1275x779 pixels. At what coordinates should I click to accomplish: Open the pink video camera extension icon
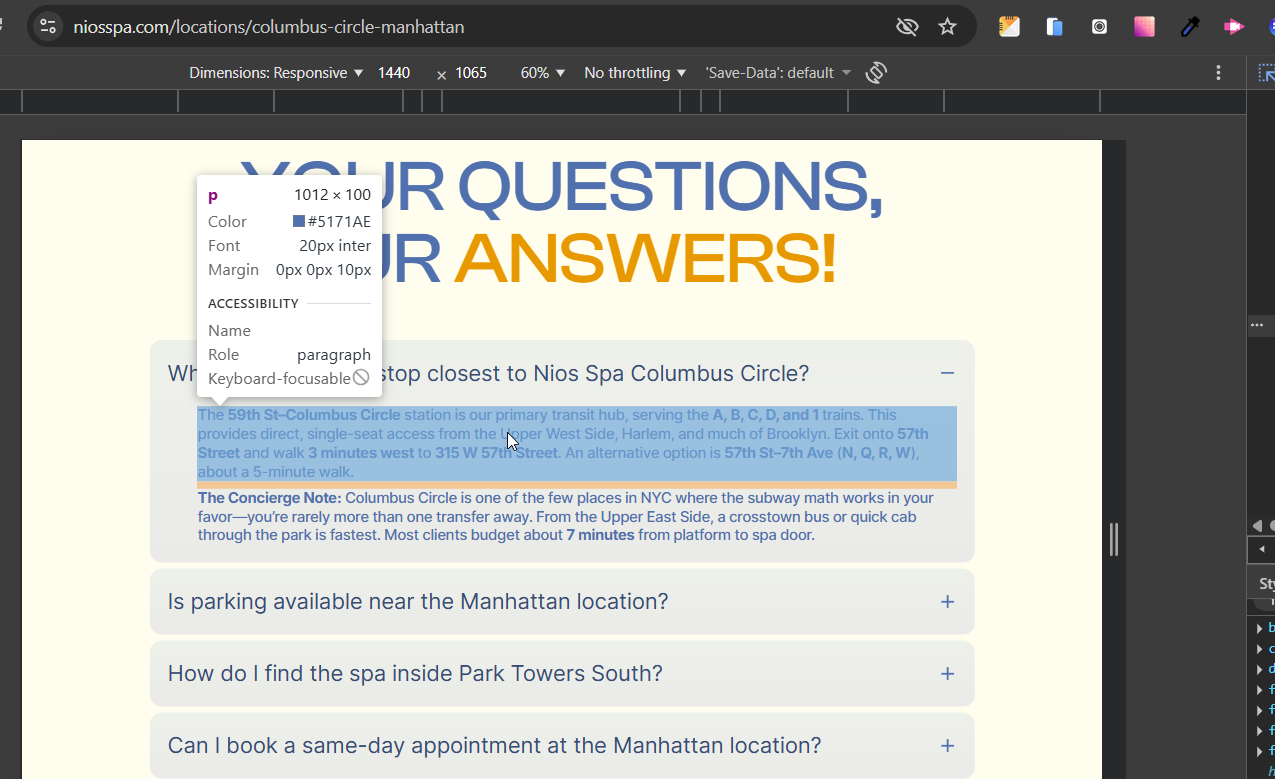click(x=1234, y=27)
